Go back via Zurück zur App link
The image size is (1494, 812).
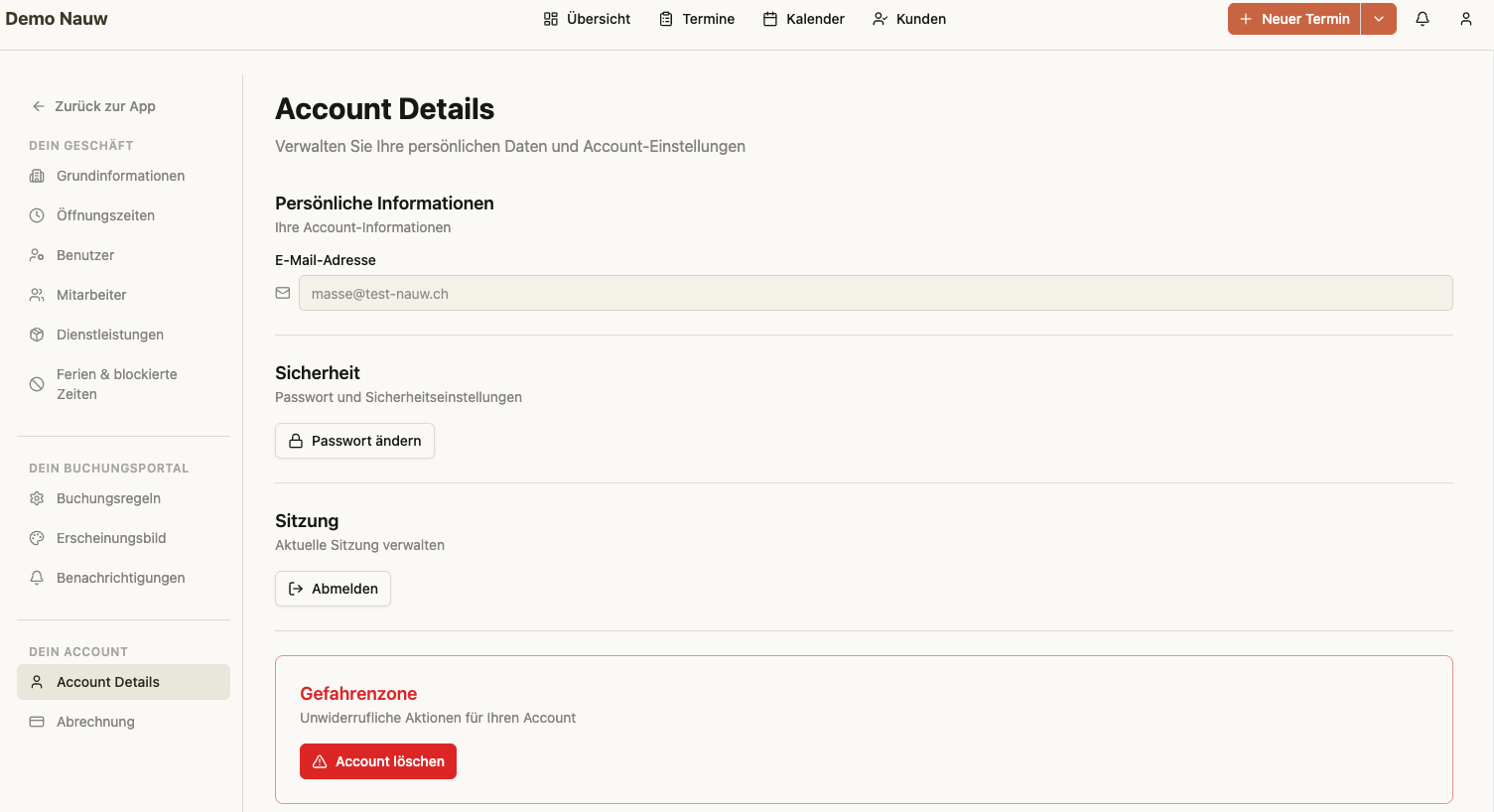pos(93,106)
